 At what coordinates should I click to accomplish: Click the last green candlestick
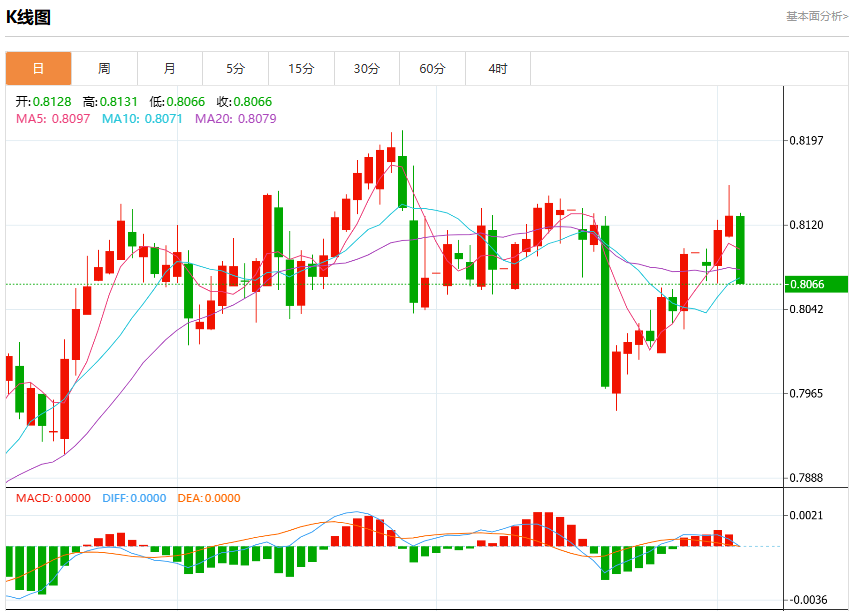click(740, 249)
